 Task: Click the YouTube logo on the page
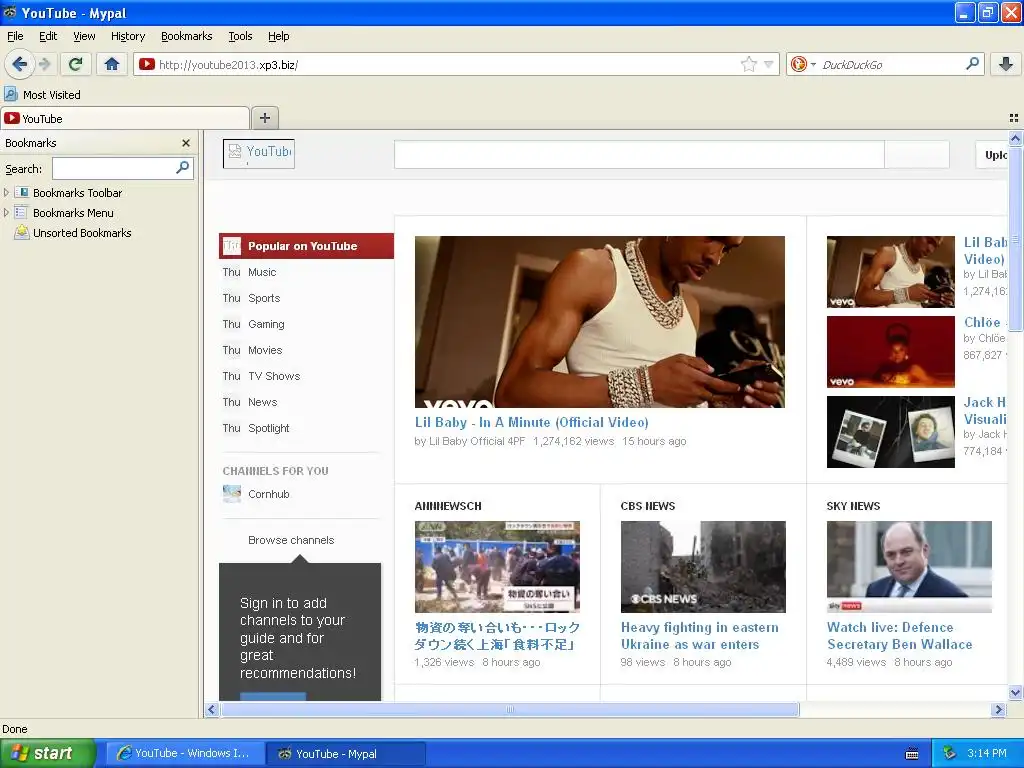point(259,153)
